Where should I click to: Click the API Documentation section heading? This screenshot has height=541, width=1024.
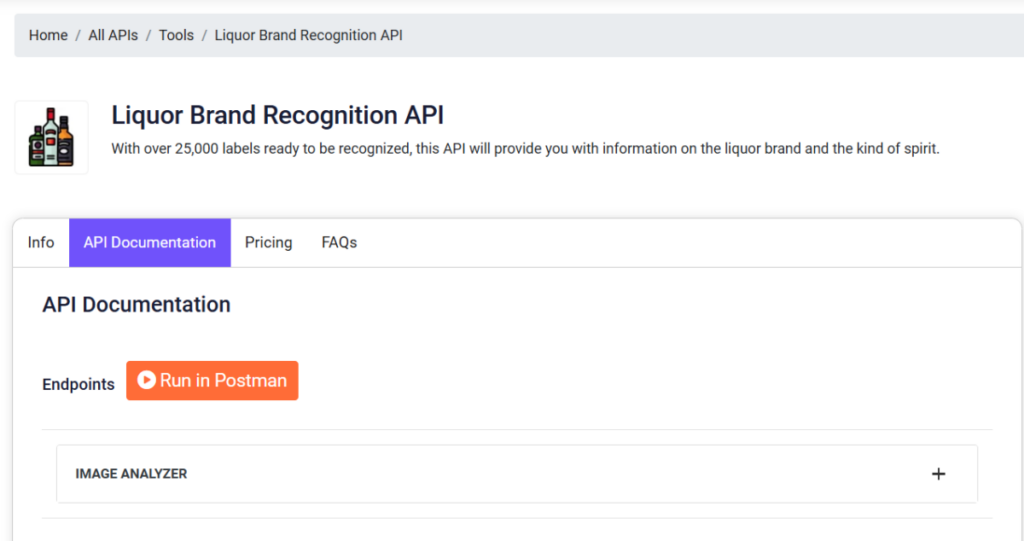click(x=136, y=304)
